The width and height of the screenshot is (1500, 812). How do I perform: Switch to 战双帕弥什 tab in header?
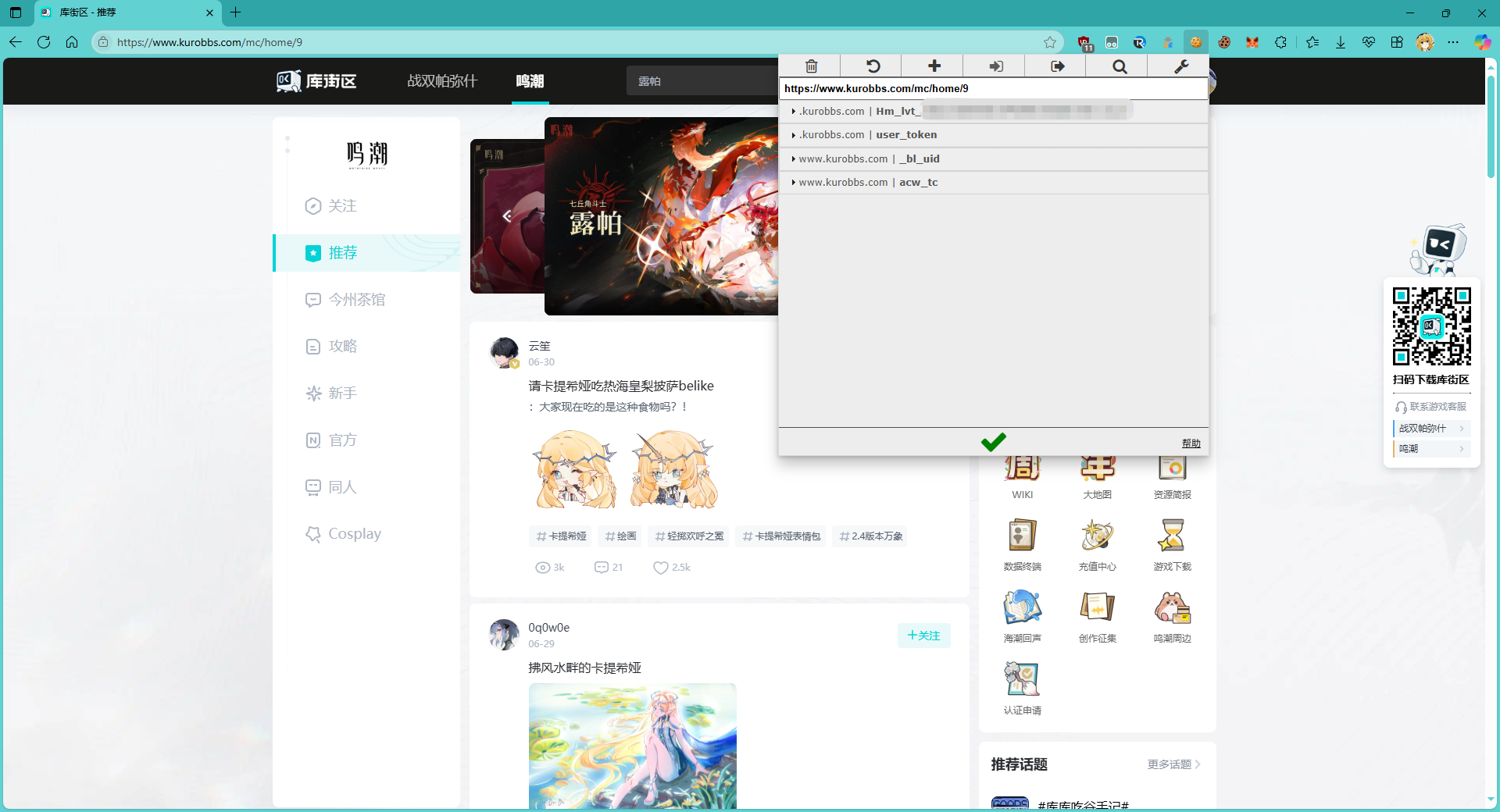coord(442,81)
